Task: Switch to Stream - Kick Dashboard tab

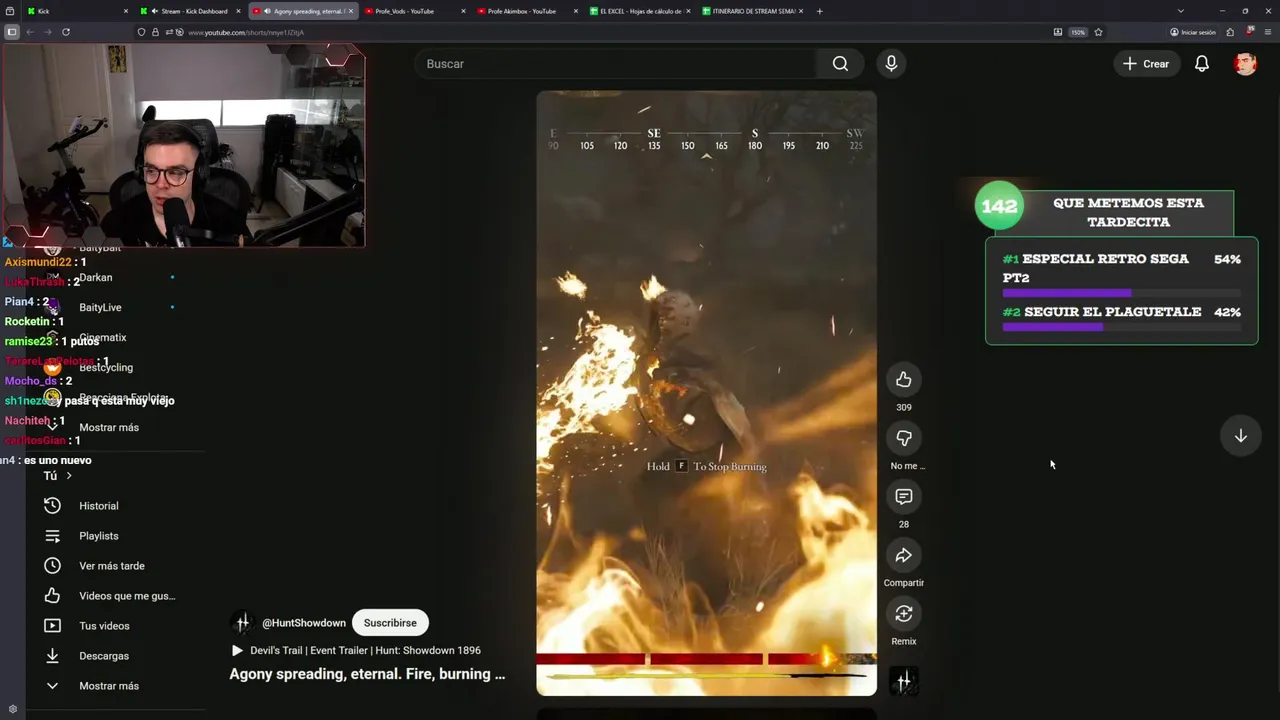Action: click(190, 11)
